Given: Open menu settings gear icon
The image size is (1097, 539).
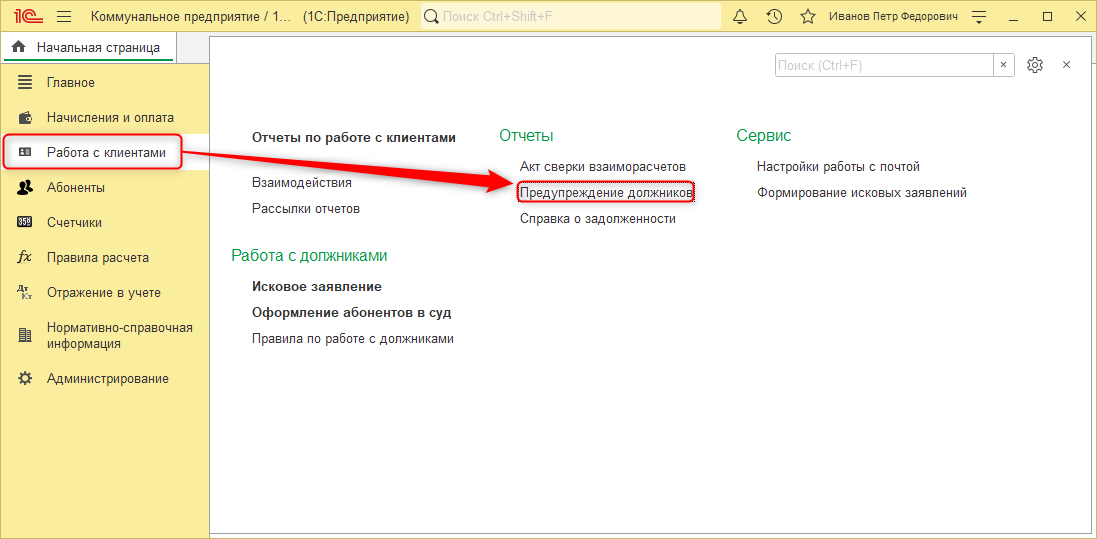Looking at the screenshot, I should pyautogui.click(x=1035, y=65).
